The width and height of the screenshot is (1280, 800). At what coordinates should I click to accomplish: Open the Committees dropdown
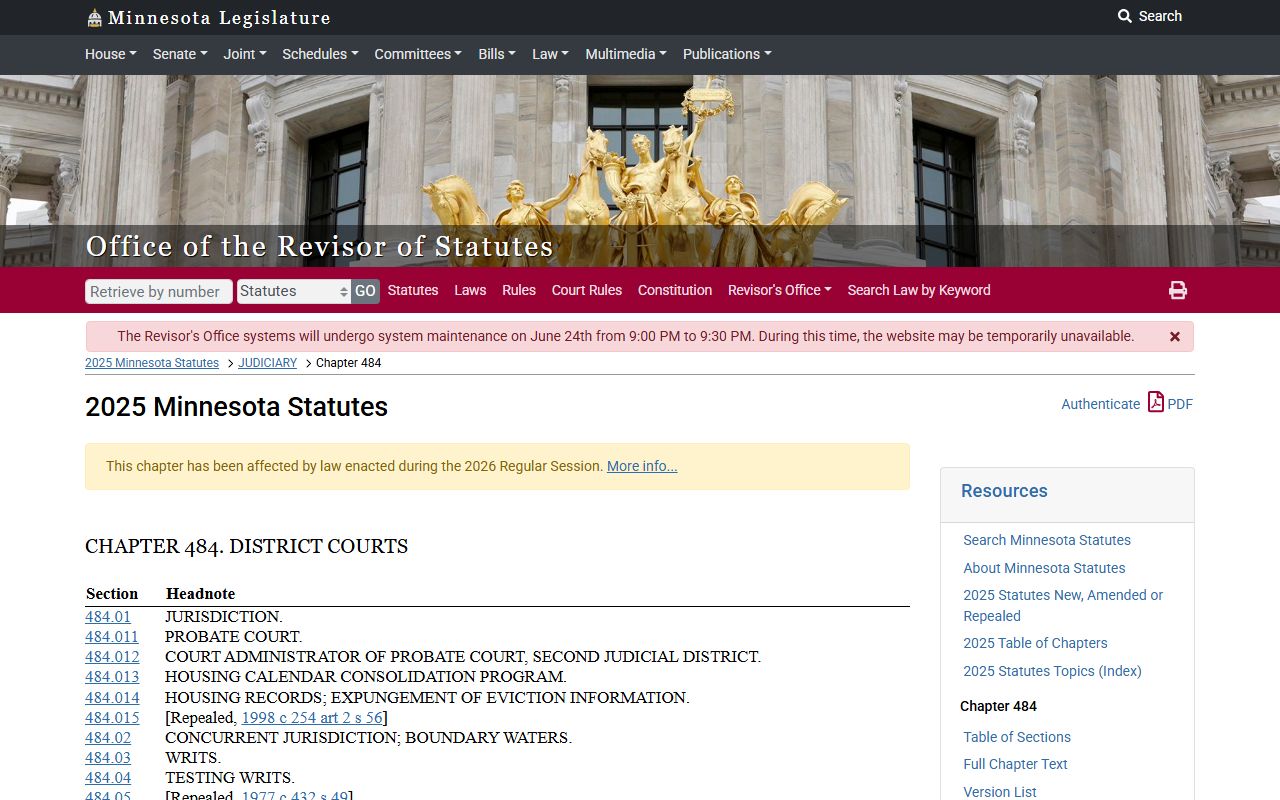[x=418, y=54]
